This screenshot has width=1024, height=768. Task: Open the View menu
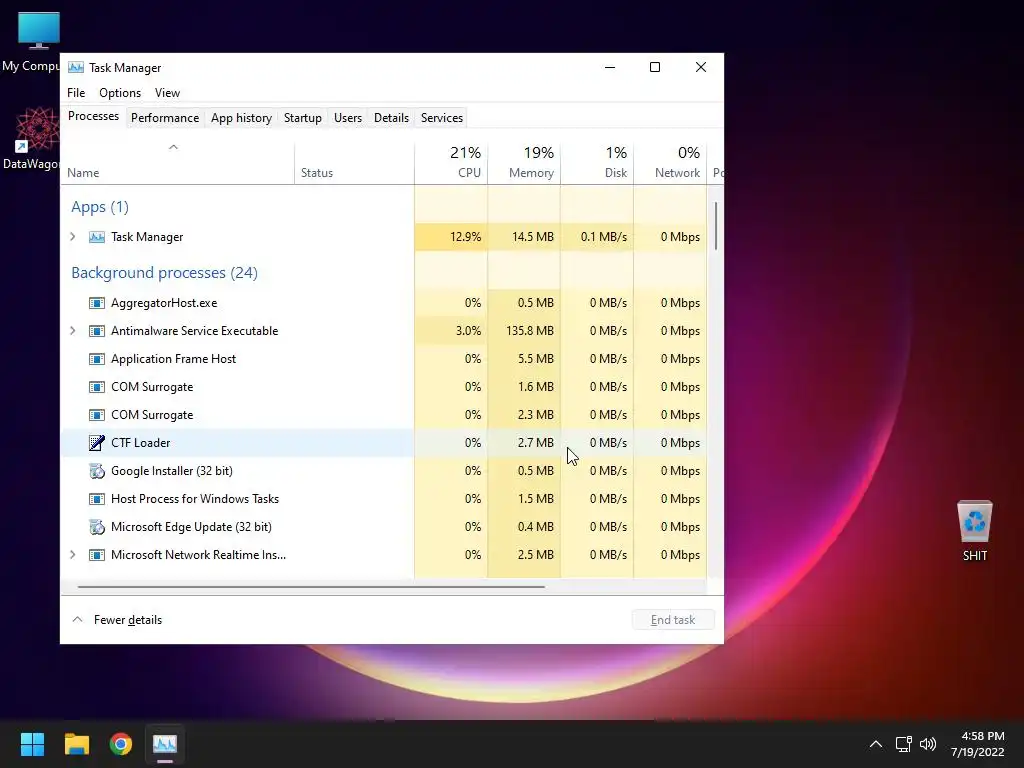(167, 93)
